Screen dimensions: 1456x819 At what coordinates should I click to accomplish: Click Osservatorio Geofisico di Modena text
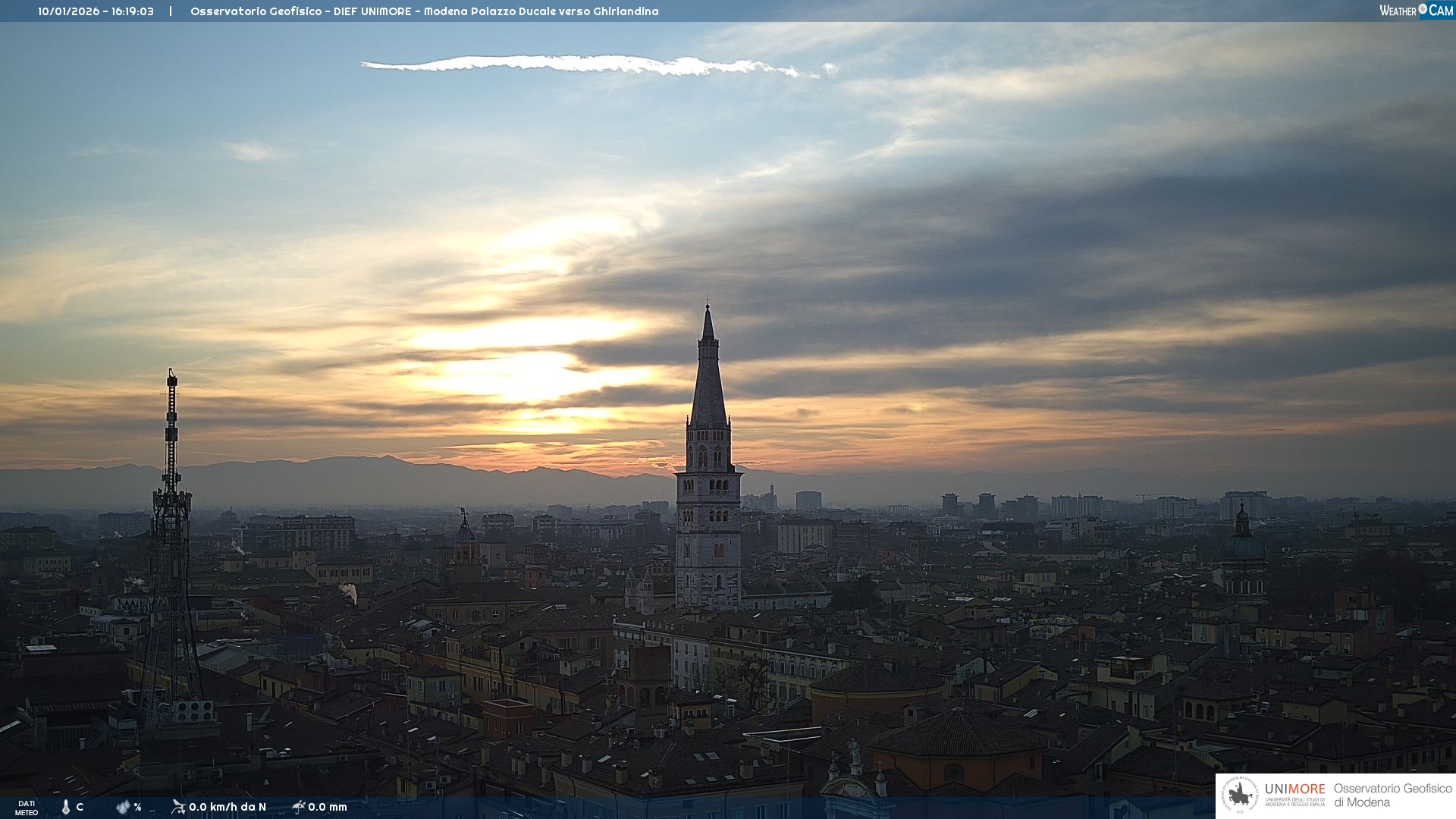click(1392, 795)
